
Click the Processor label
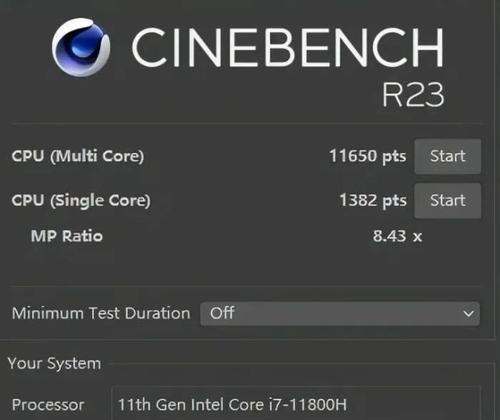48,405
